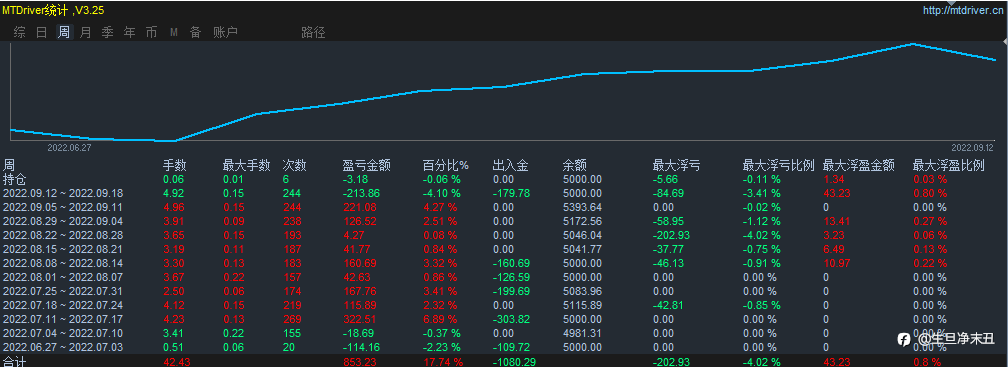Open the M tab
Viewport: 1008px width, 367px height.
coord(174,32)
